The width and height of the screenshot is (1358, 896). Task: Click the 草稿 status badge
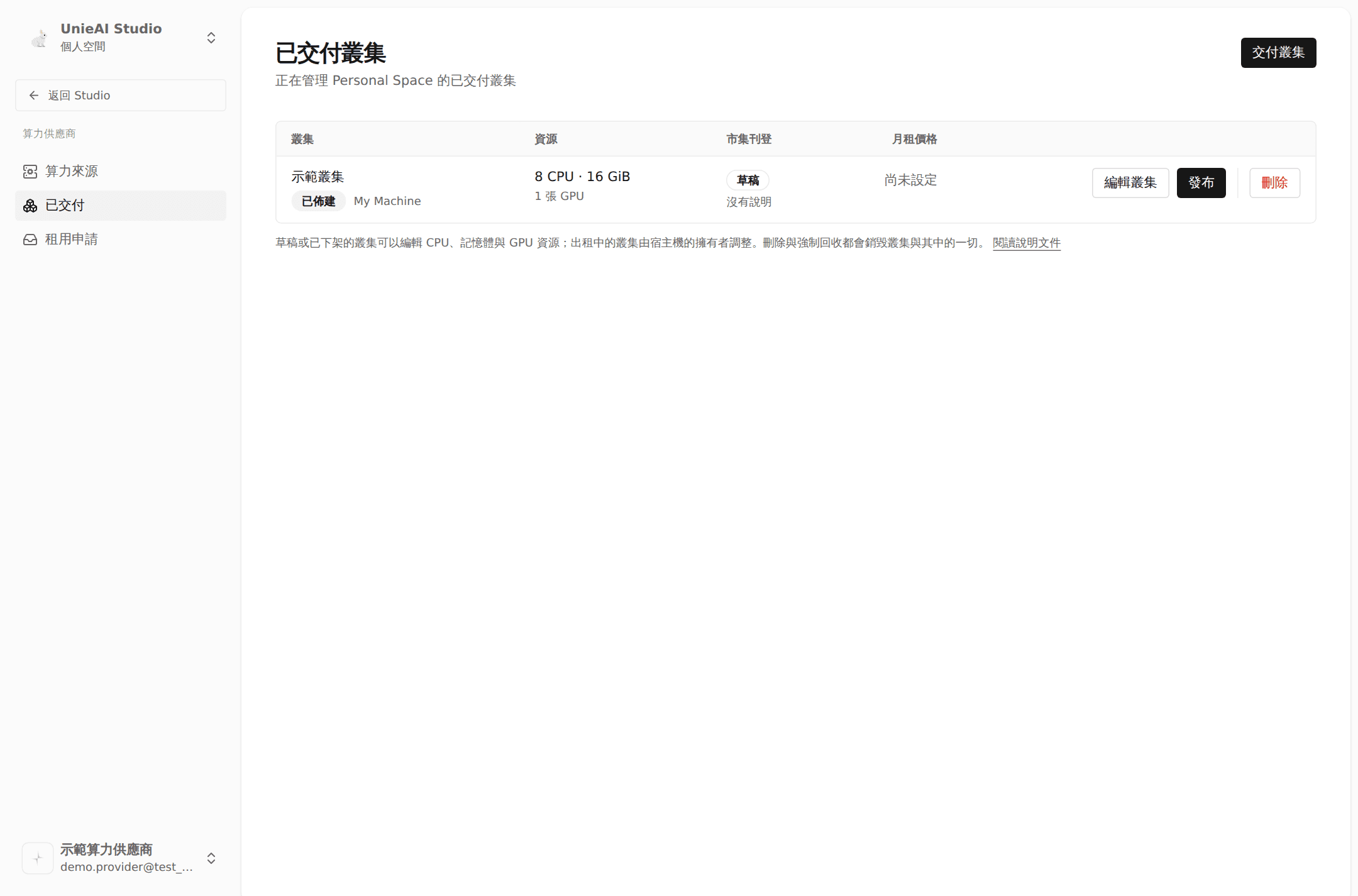click(748, 180)
